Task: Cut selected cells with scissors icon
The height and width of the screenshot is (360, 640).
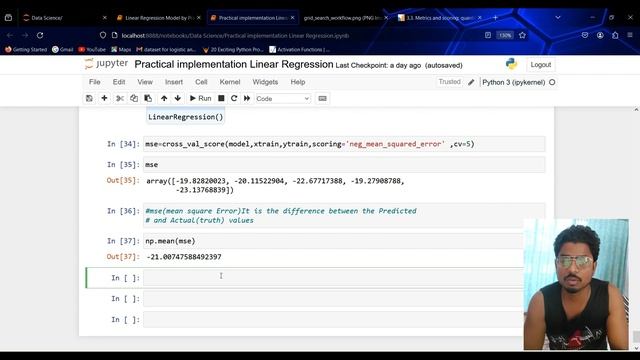Action: 120,98
